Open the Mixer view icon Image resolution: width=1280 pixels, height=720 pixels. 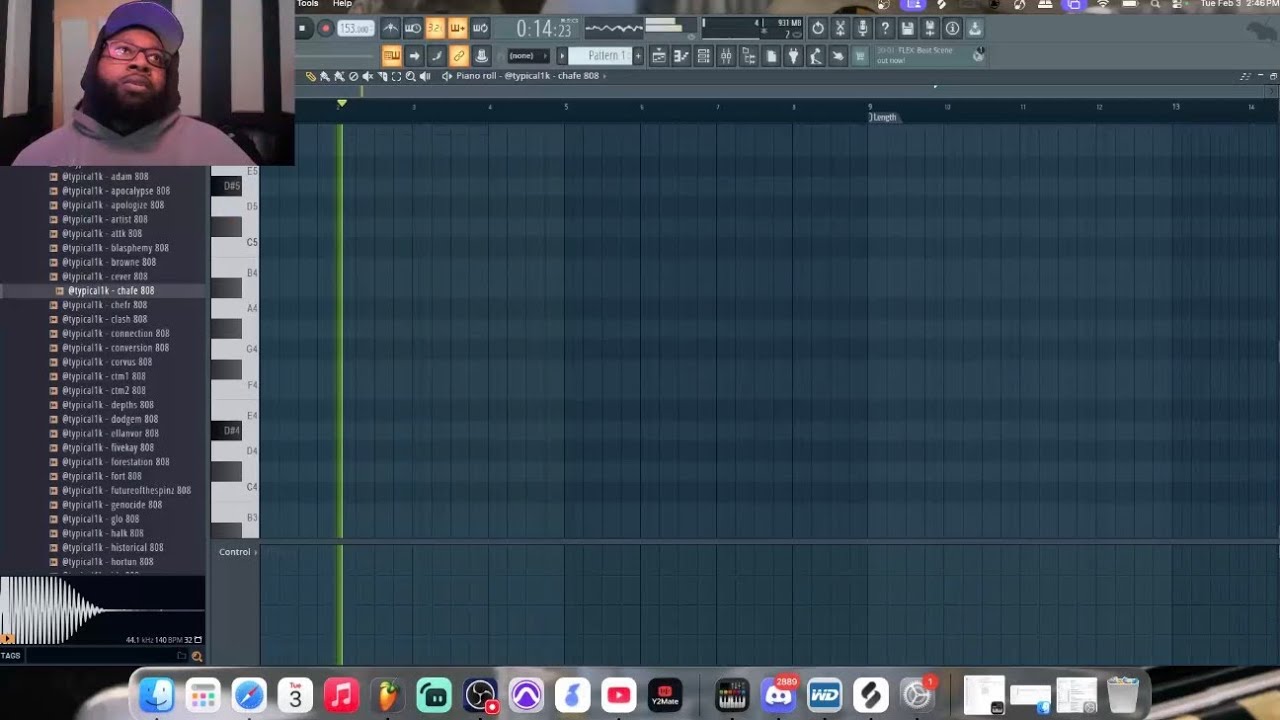(x=726, y=56)
